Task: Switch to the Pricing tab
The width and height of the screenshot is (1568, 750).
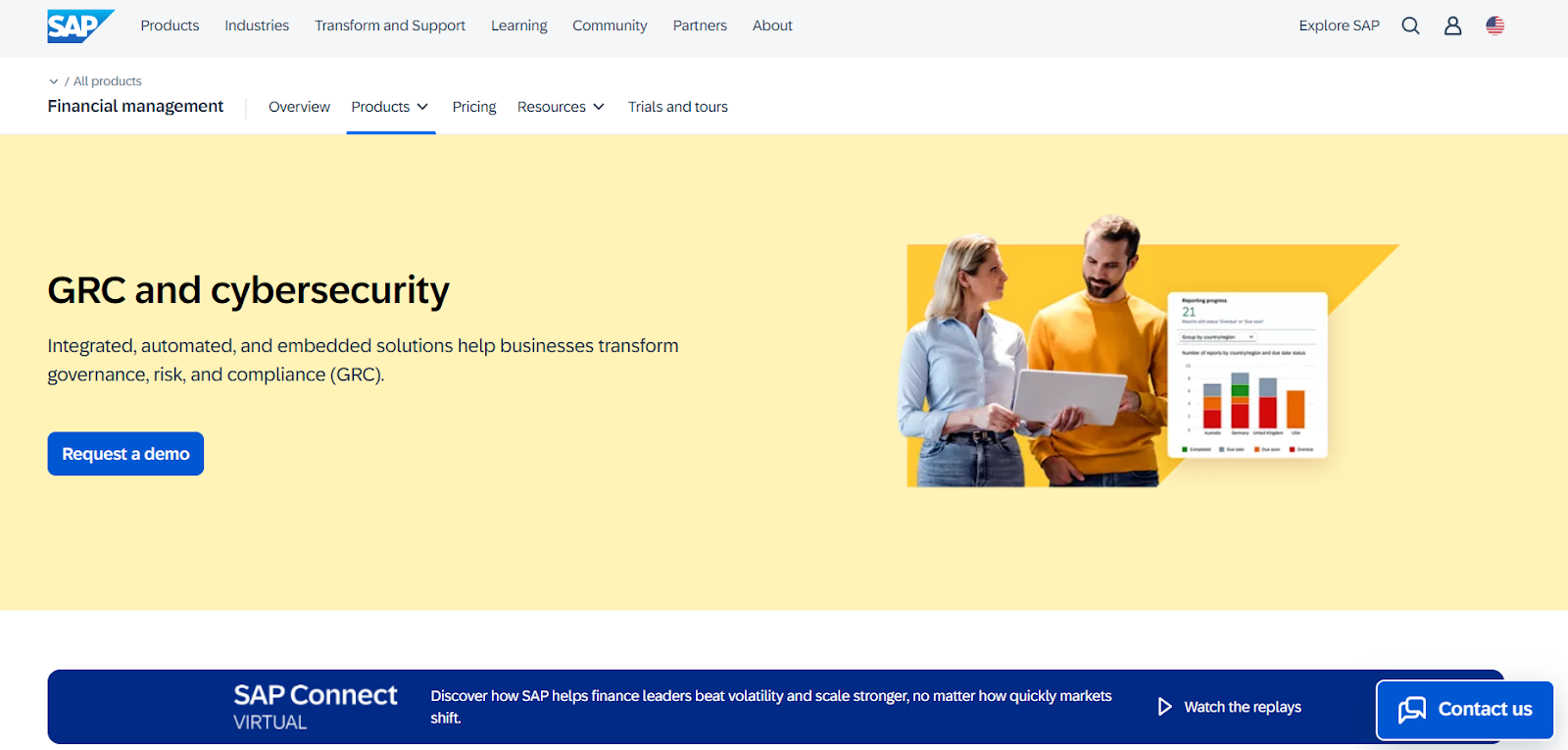Action: [x=474, y=107]
